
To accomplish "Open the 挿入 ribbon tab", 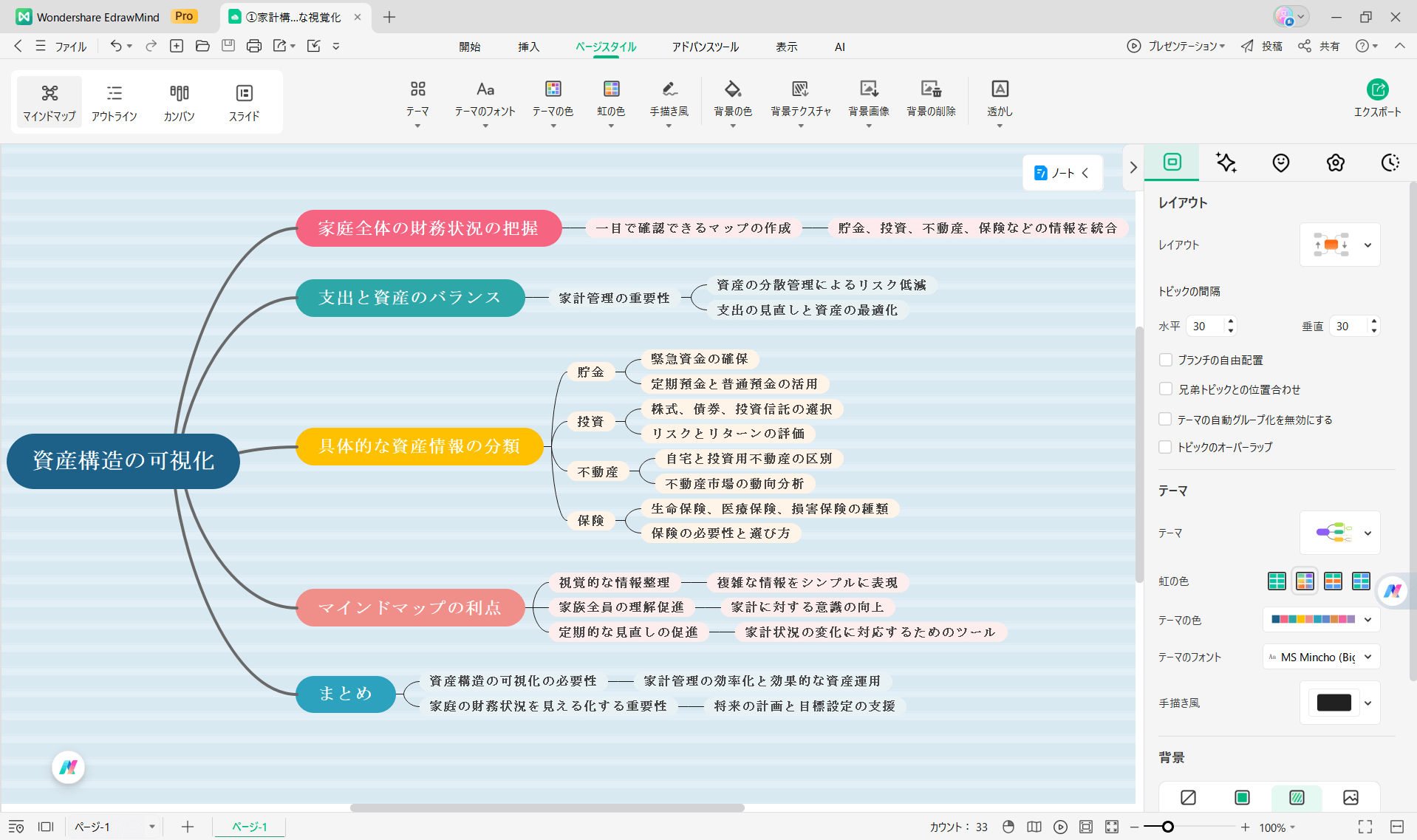I will pos(528,47).
